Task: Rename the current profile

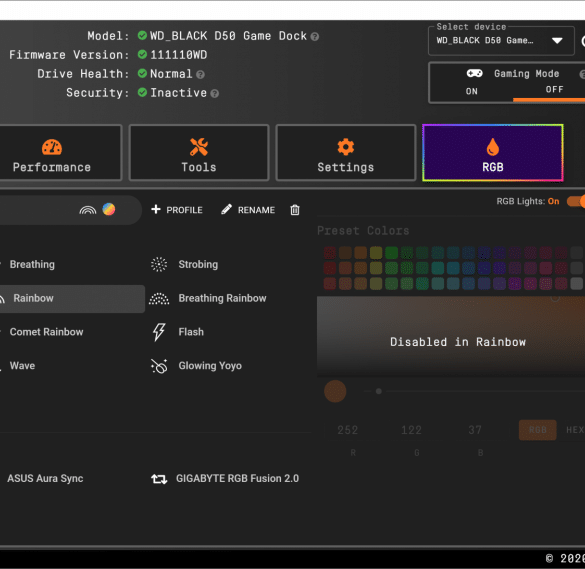Action: pyautogui.click(x=248, y=210)
